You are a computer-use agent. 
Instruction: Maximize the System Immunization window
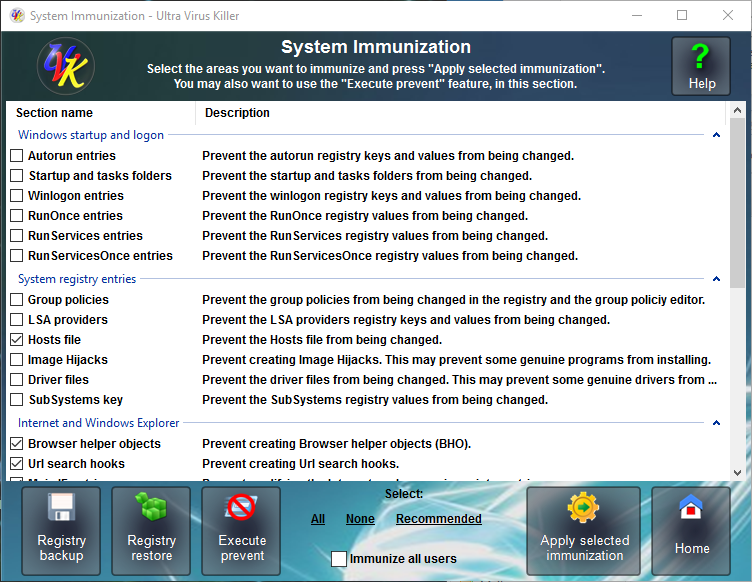click(x=682, y=15)
